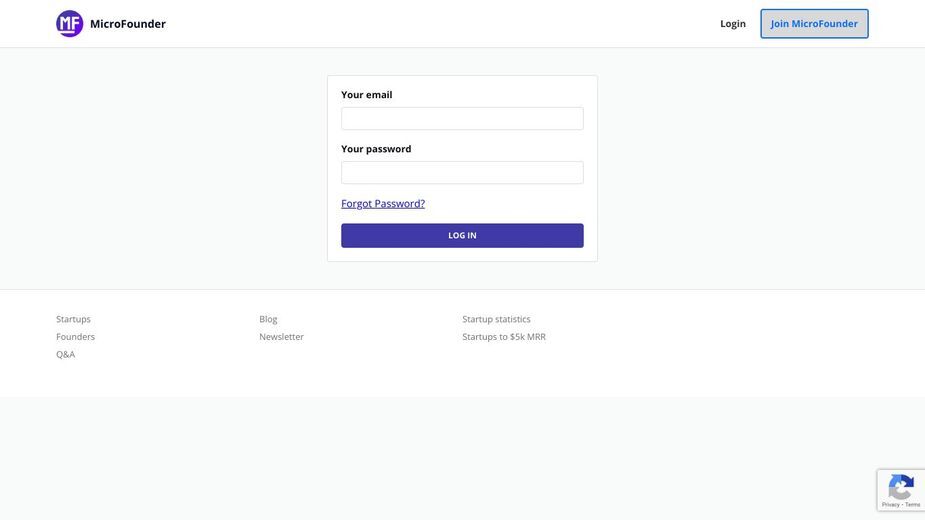This screenshot has width=925, height=520.
Task: Visit the Blog footer link
Action: tap(268, 319)
